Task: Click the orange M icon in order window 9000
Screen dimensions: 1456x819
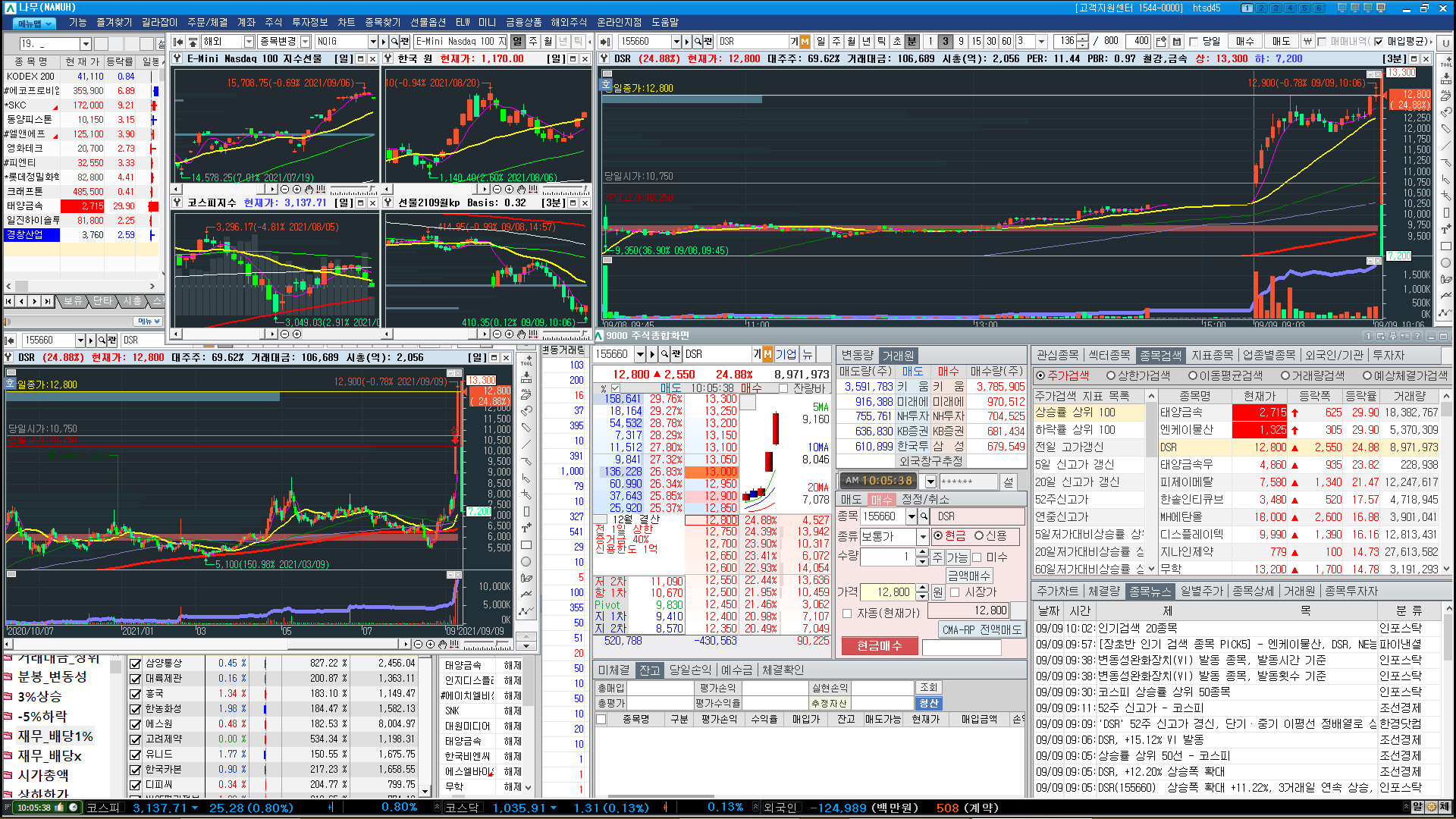Action: (x=767, y=354)
